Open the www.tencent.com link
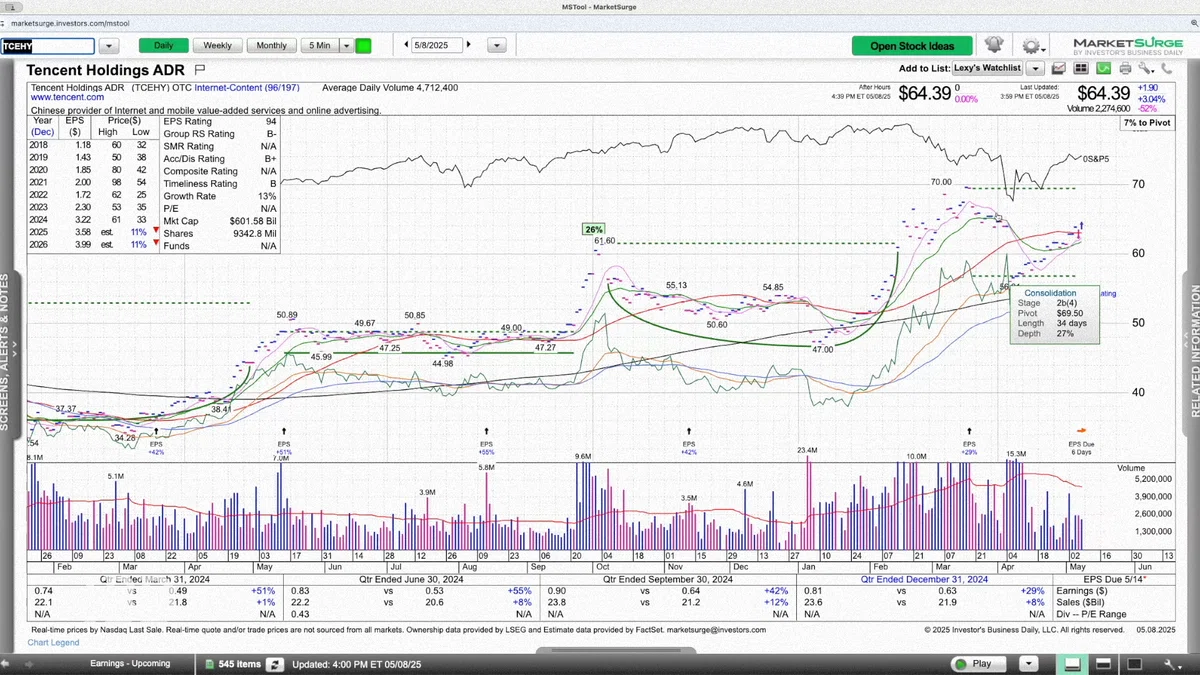The height and width of the screenshot is (675, 1200). pos(67,98)
